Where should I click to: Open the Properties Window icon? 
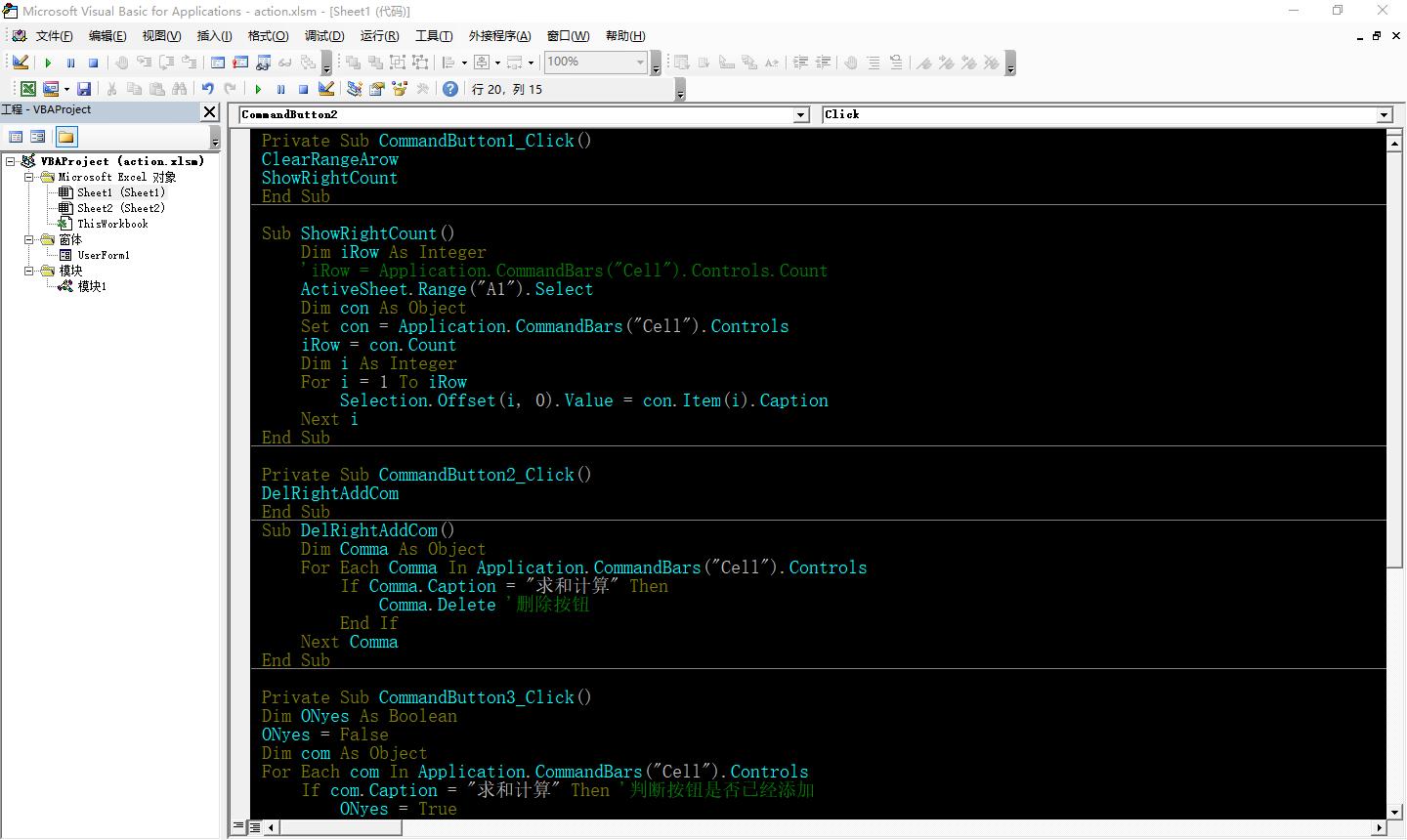[377, 89]
